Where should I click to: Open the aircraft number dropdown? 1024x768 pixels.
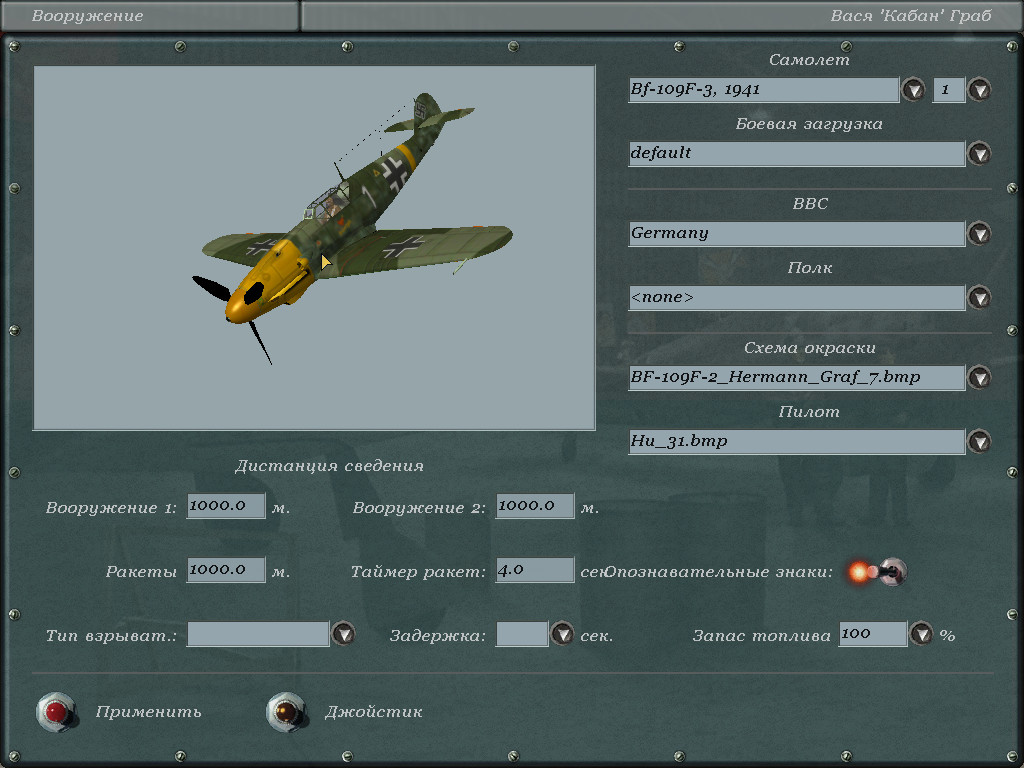[x=979, y=90]
